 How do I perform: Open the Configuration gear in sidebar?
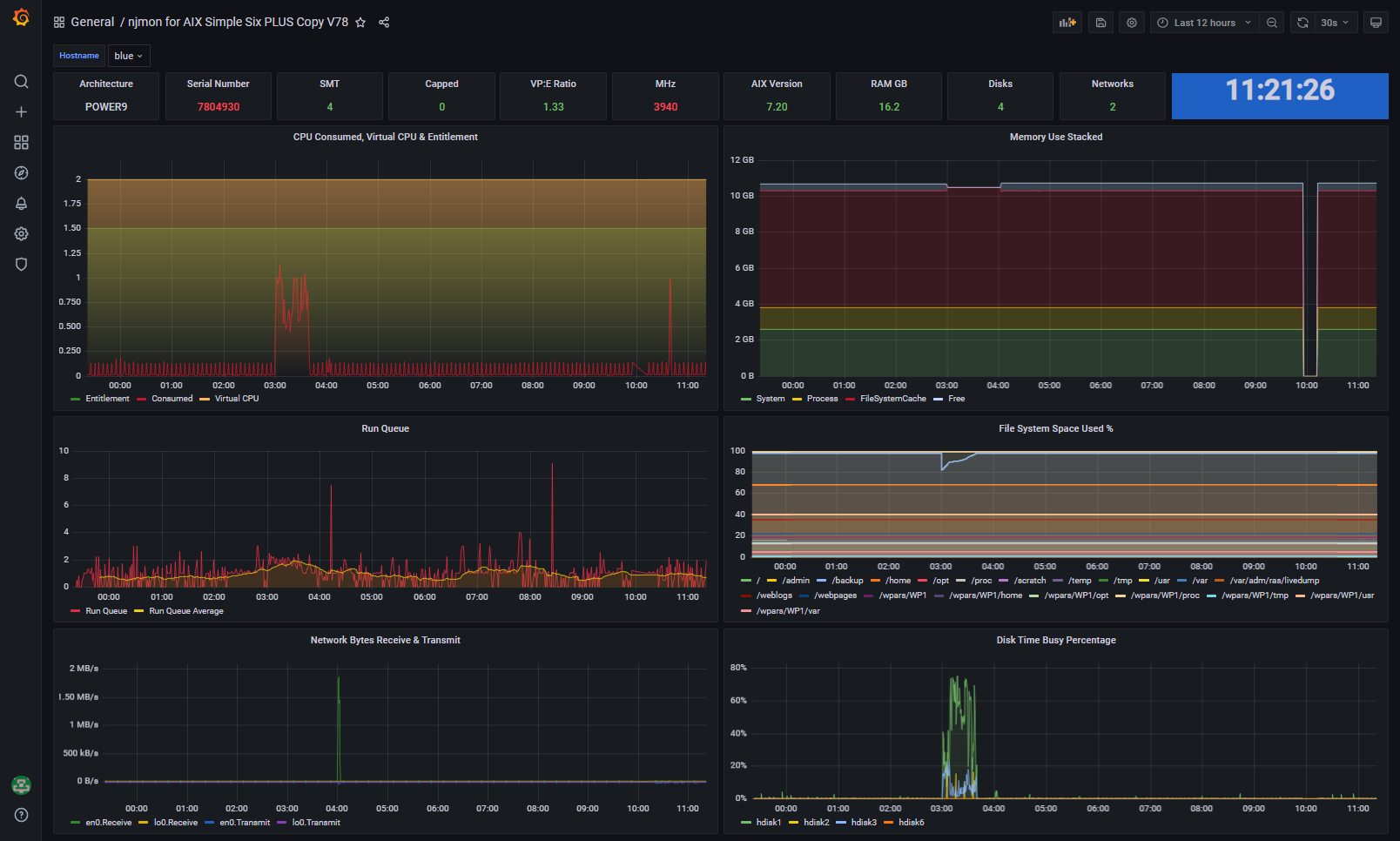click(x=21, y=234)
